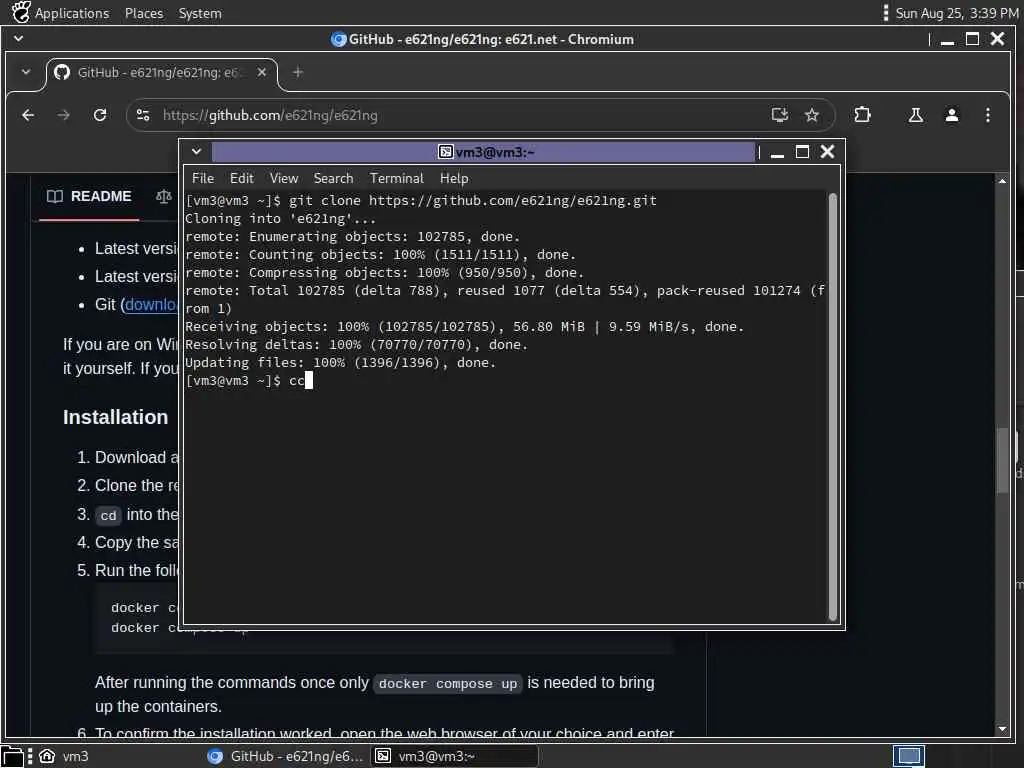Click page scroll down arrow

1002,729
